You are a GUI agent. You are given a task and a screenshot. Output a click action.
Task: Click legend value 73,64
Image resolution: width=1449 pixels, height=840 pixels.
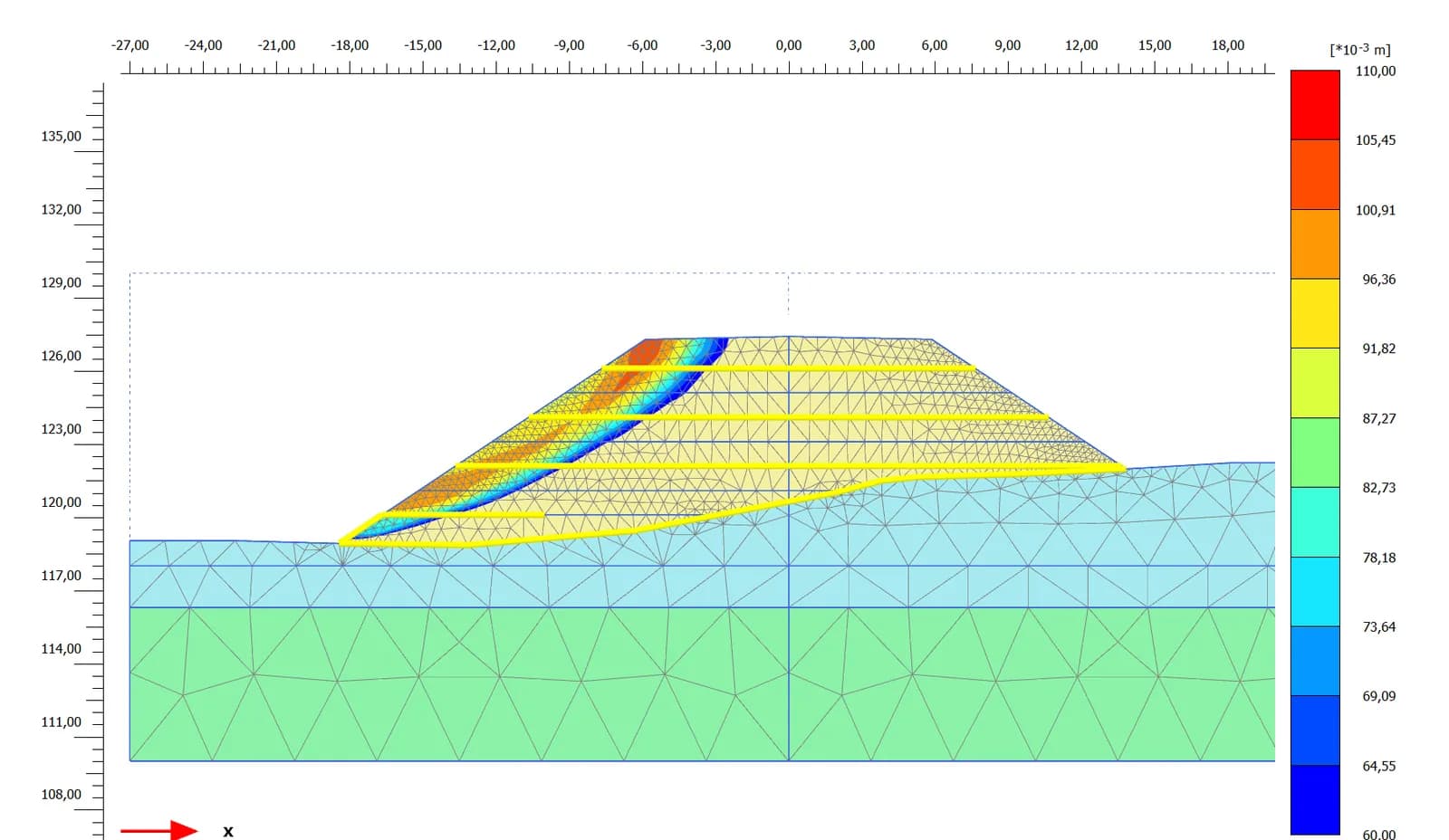1379,626
